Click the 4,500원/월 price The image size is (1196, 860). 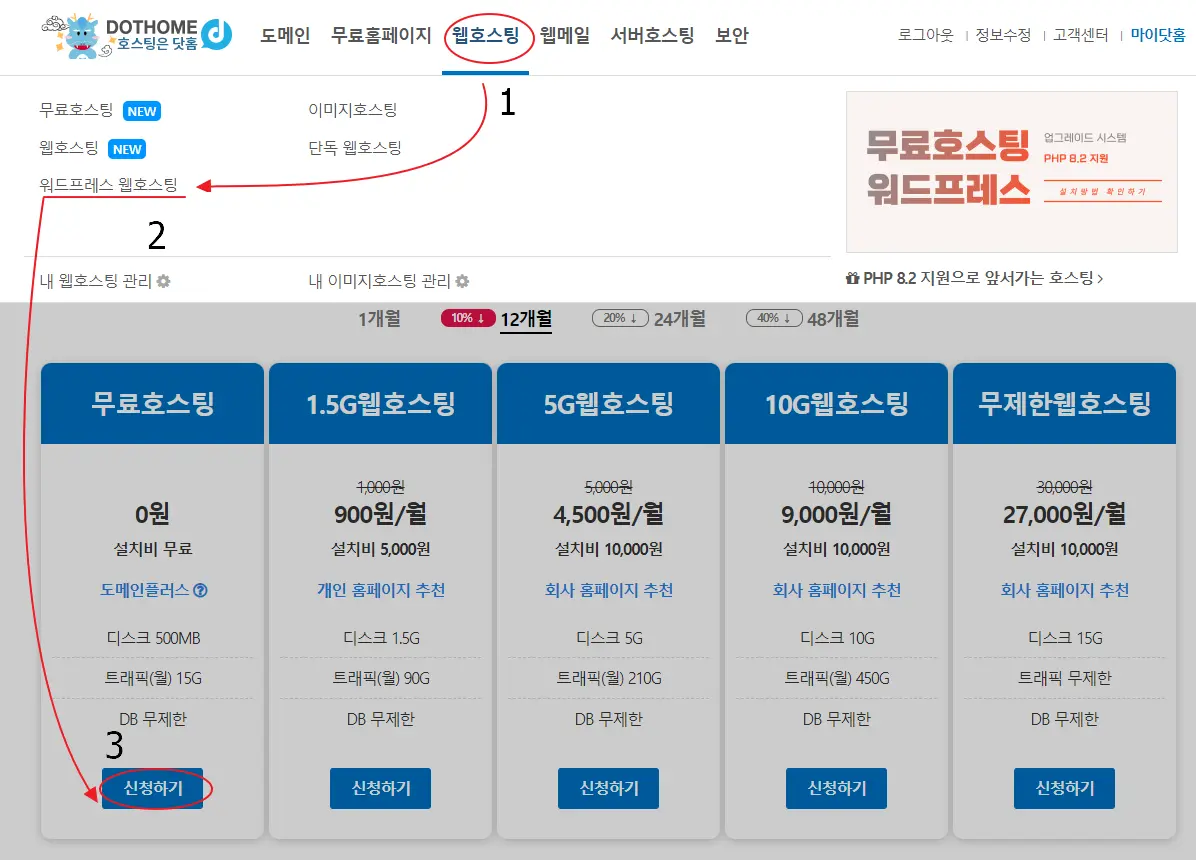[x=609, y=514]
